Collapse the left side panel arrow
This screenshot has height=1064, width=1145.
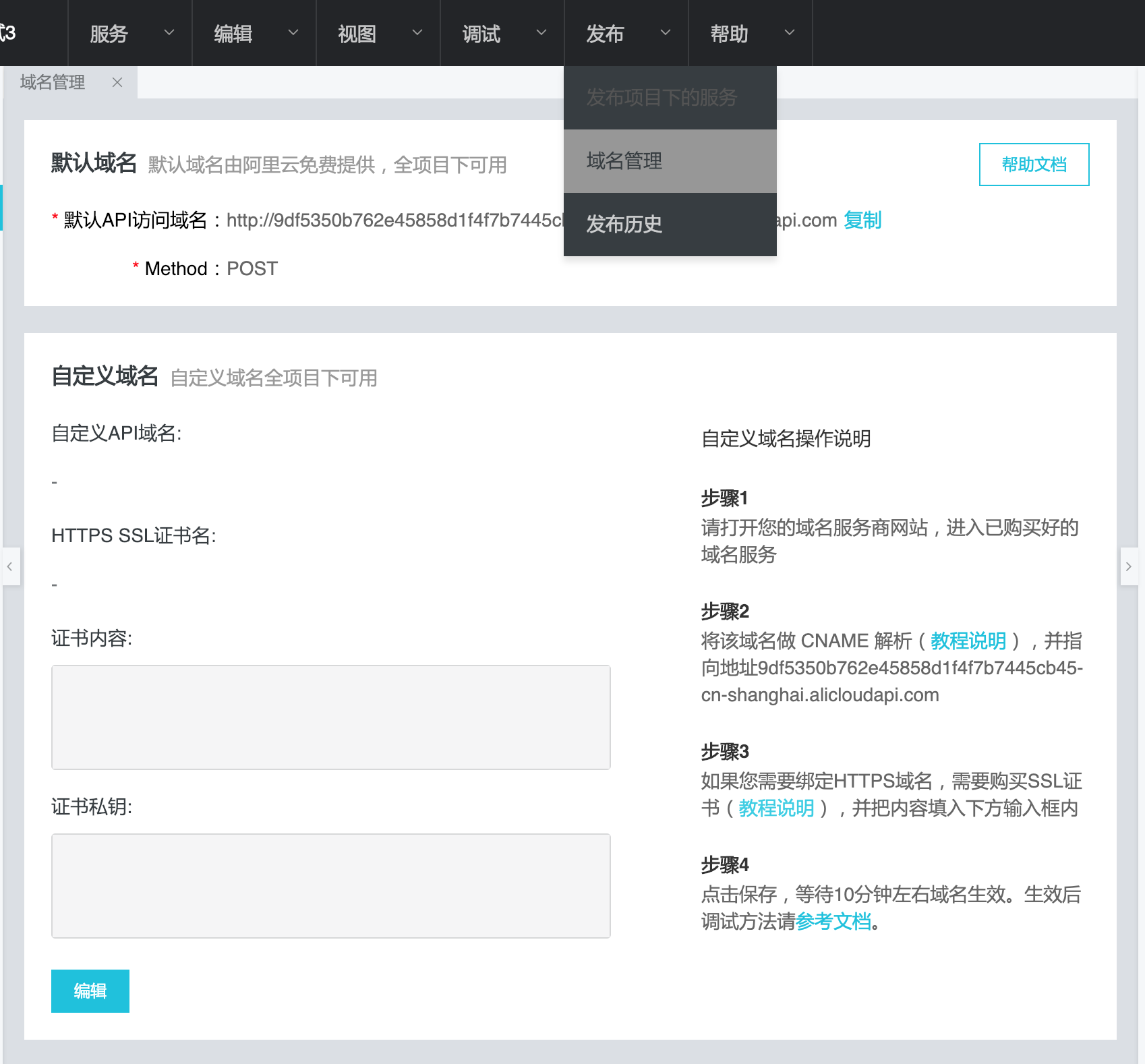coord(10,566)
